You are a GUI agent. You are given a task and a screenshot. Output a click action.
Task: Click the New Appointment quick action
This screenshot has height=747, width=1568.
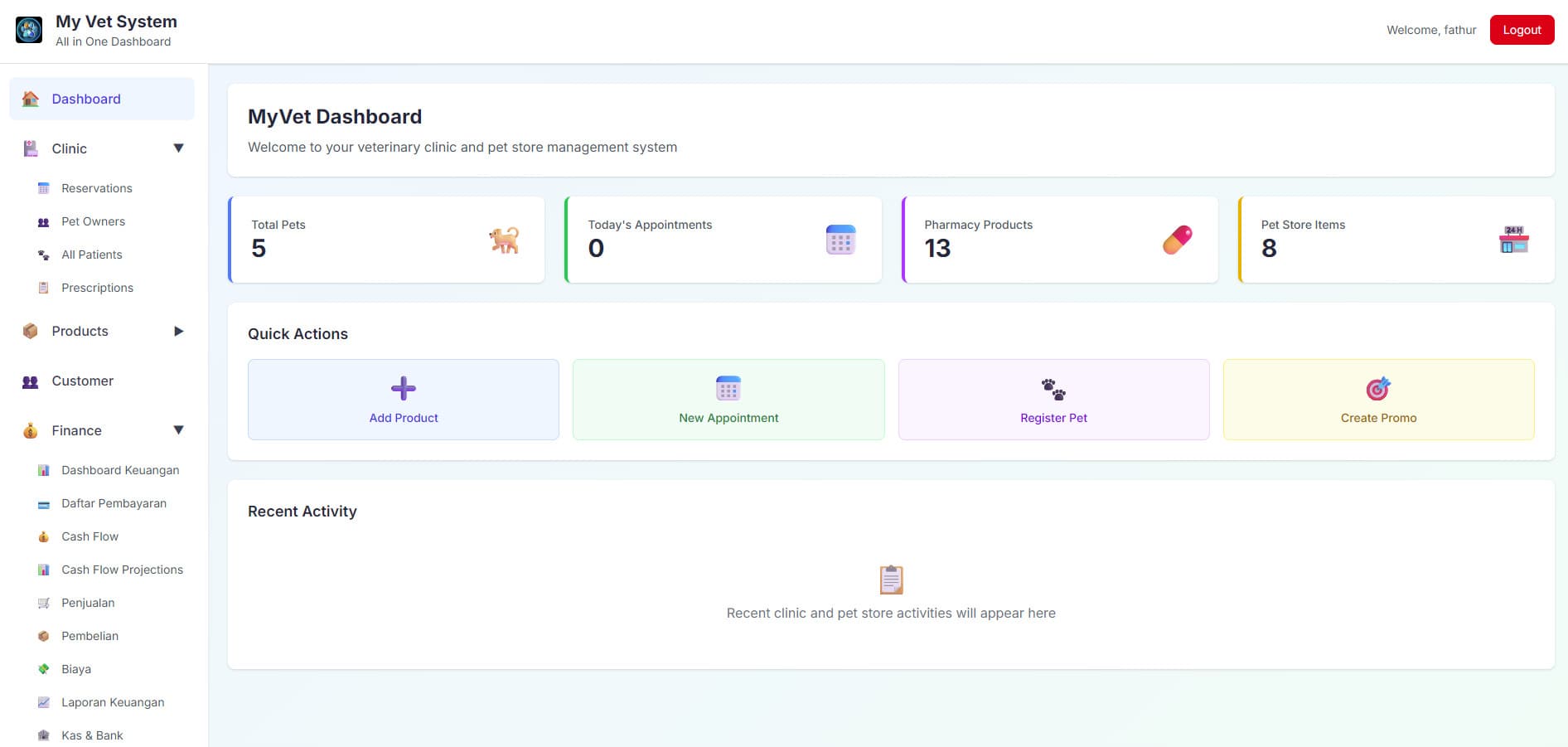click(x=728, y=400)
